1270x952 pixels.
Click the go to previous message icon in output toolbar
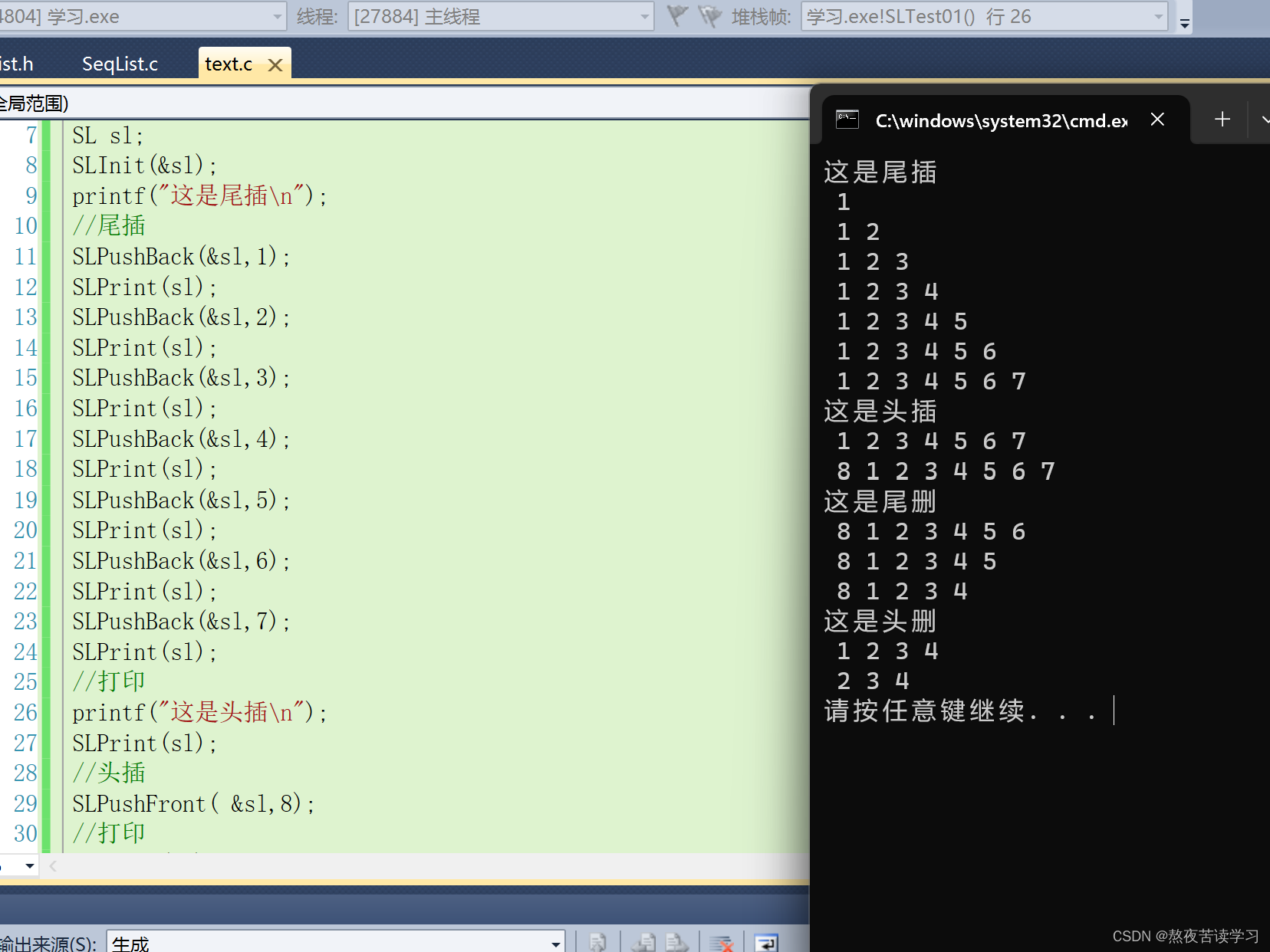tap(643, 942)
